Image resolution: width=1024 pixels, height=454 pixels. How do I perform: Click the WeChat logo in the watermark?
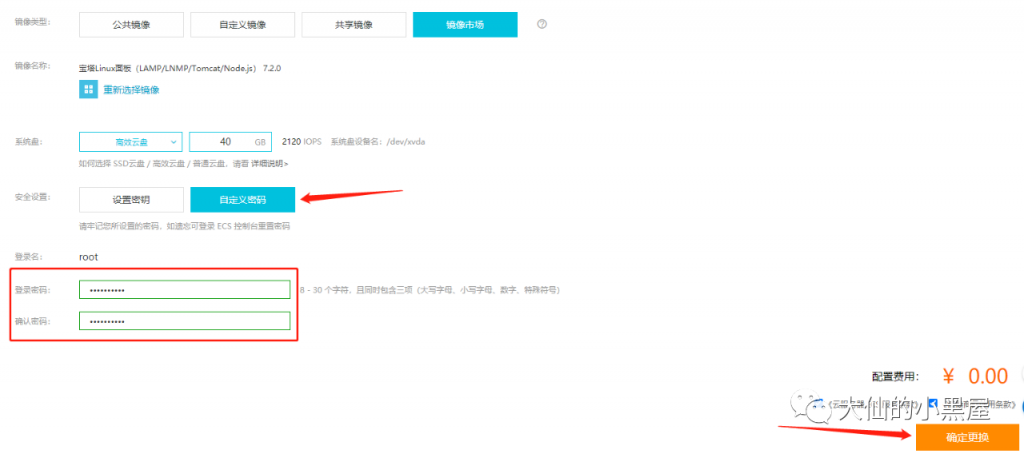[824, 411]
